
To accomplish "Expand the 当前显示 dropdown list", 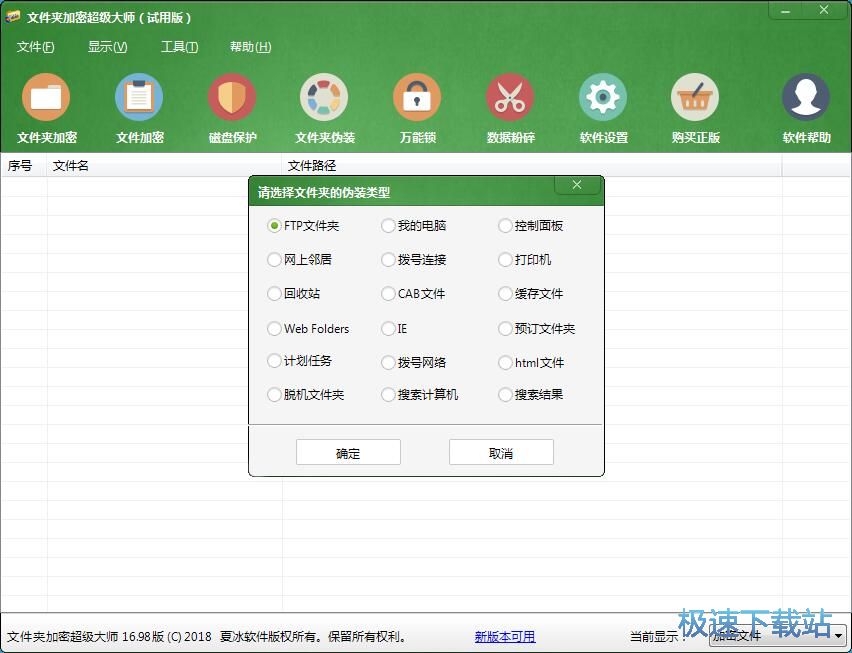I will point(838,635).
